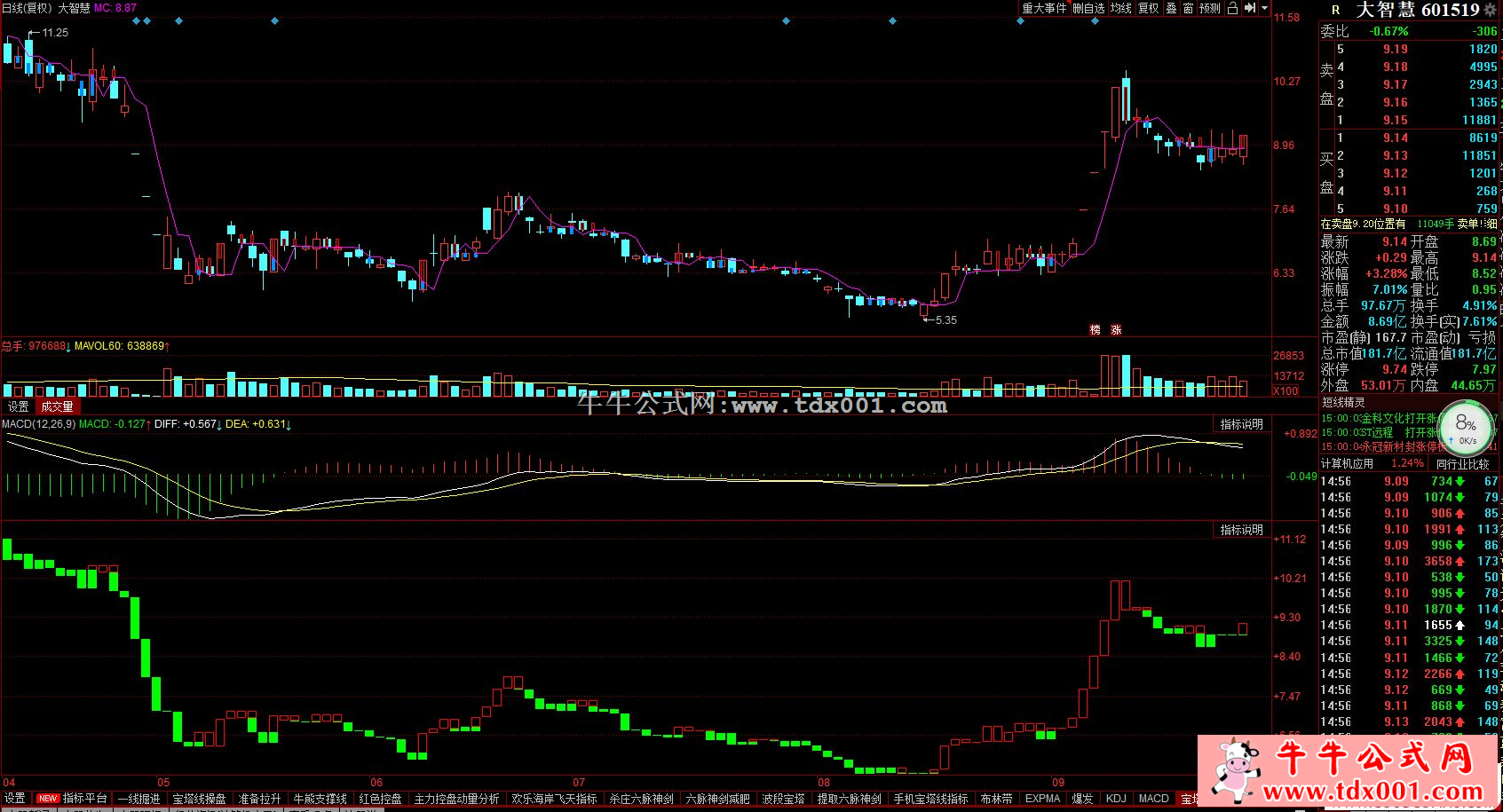Viewport: 1503px width, 812px height.
Task: Toggle 叠 overlay mode in toolbar
Action: click(x=1171, y=8)
